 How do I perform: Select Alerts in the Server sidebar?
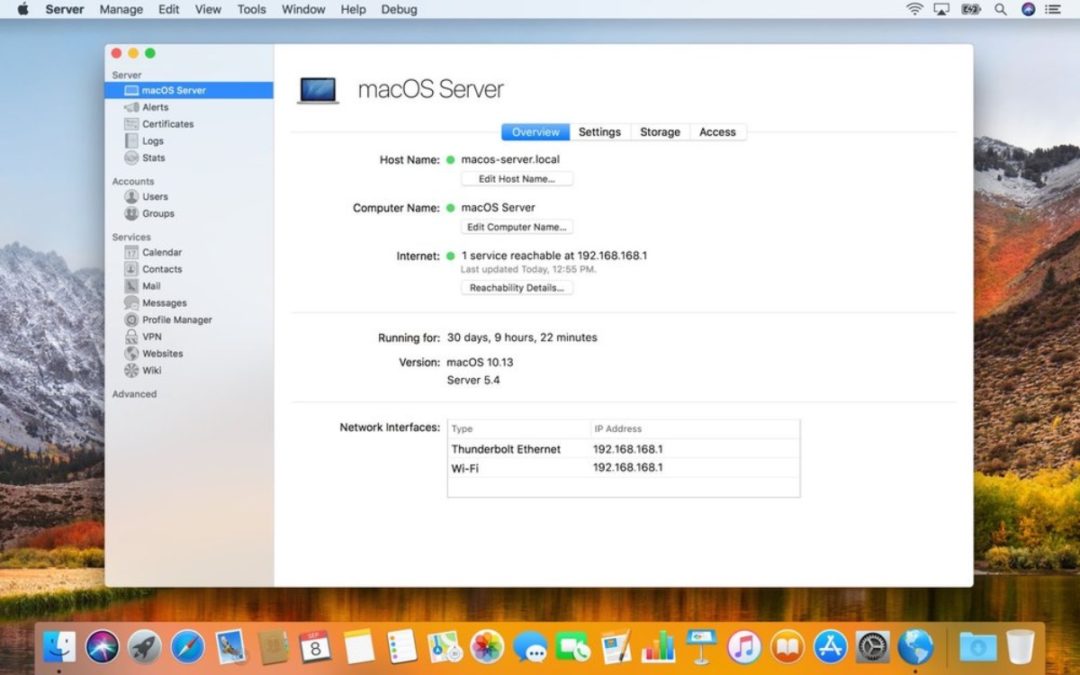157,107
